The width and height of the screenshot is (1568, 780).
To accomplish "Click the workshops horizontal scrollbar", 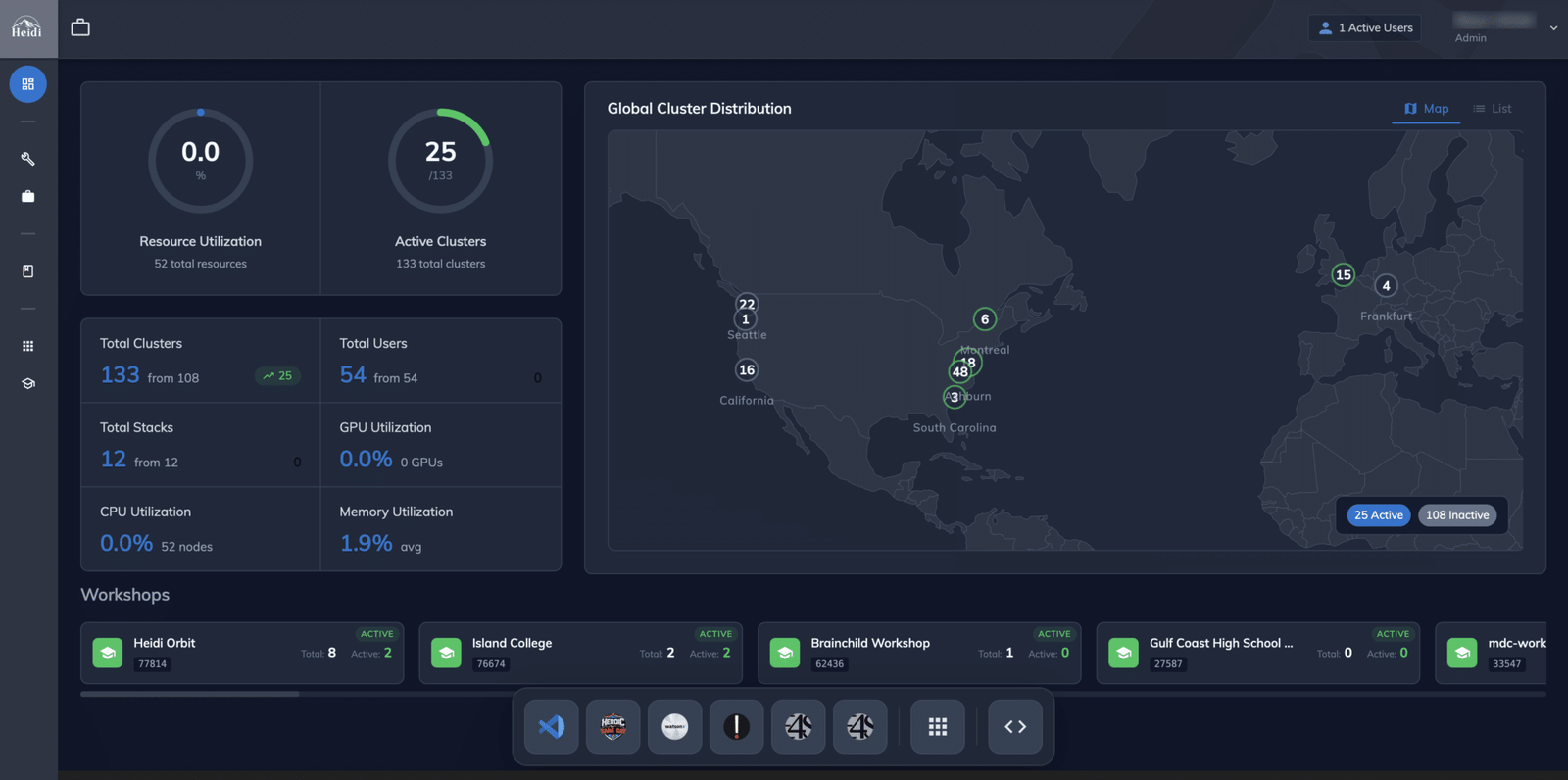I will (x=190, y=694).
